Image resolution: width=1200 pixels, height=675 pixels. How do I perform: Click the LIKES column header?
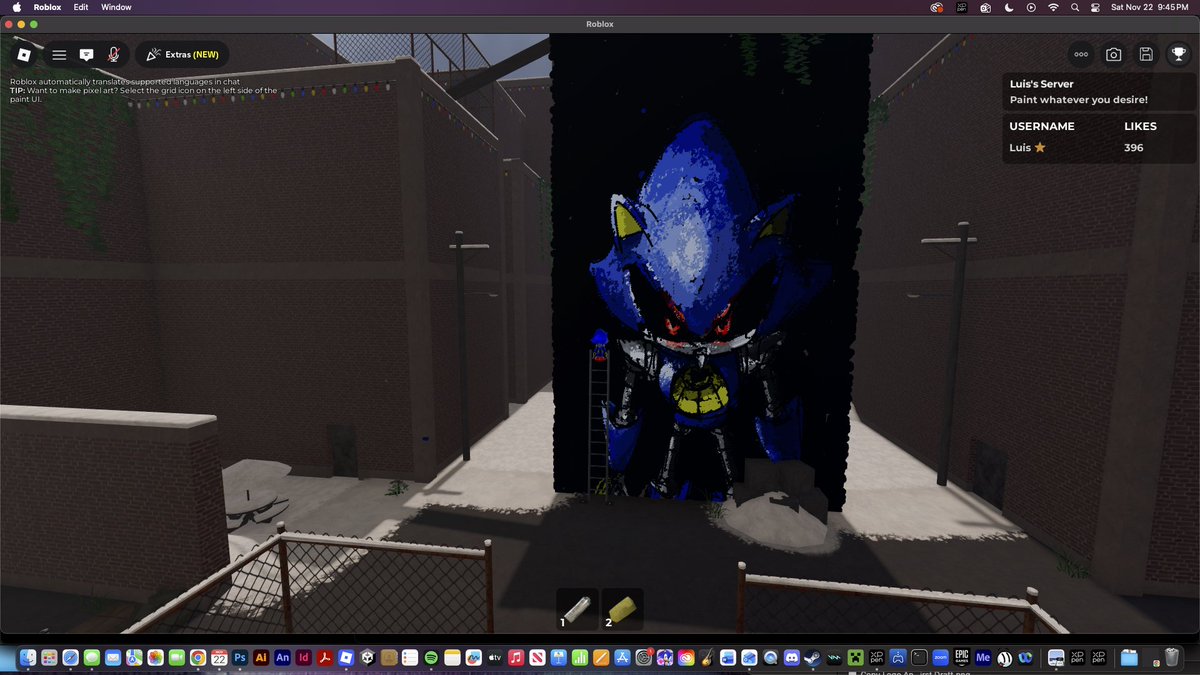1140,126
